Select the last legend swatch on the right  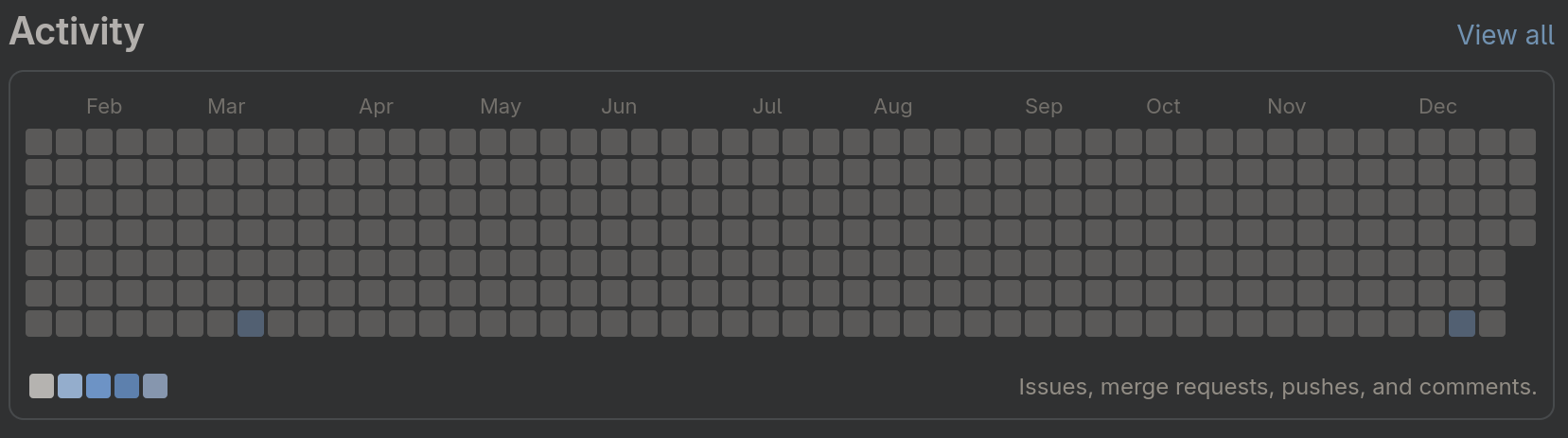pyautogui.click(x=155, y=386)
